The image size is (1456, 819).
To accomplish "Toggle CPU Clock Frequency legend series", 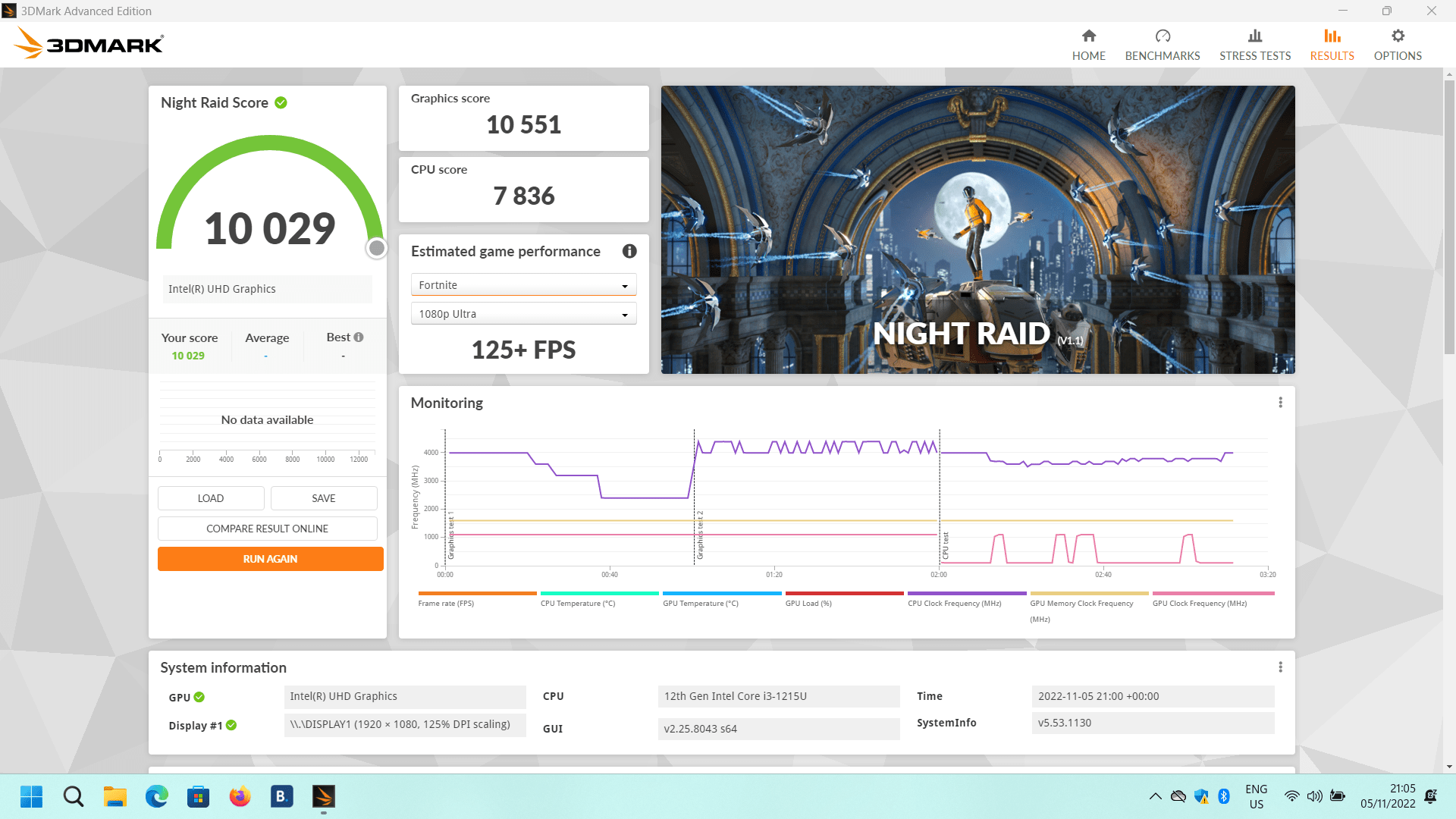I will [954, 604].
